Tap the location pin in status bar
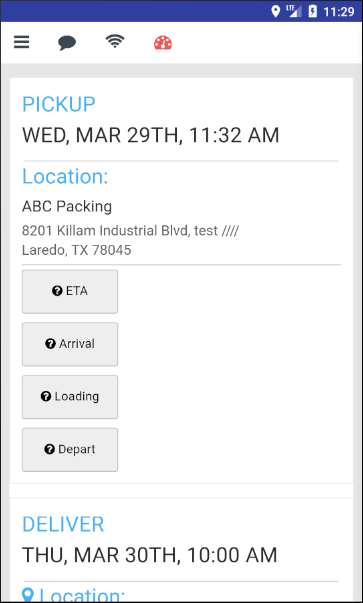 click(275, 12)
